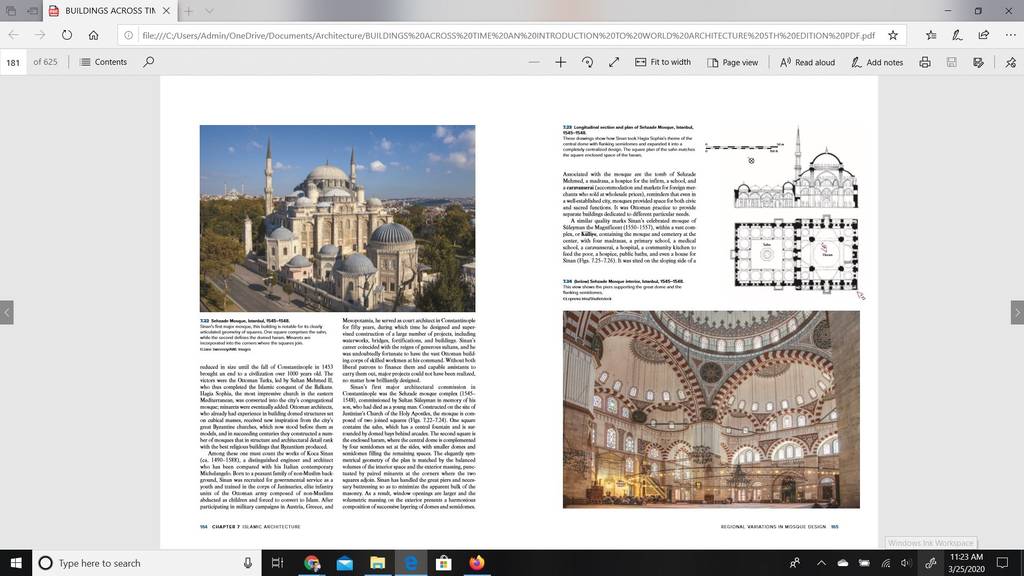This screenshot has height=576, width=1024.
Task: Pin the PDF toolbar
Action: pos(1010,62)
